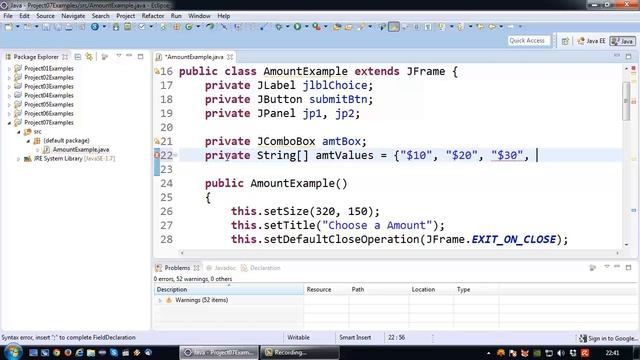Click the Open Type toolbar icon
Screen dimensions: 640x360
coord(337,27)
